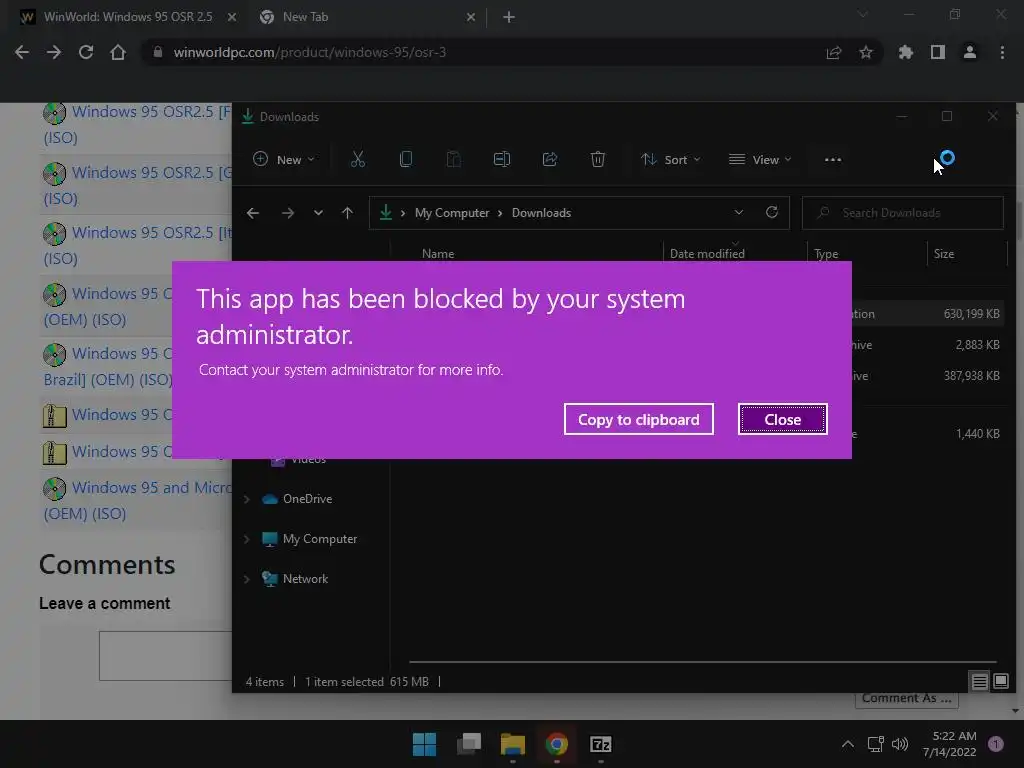Expand the OneDrive tree node
Image resolution: width=1024 pixels, height=768 pixels.
click(247, 499)
